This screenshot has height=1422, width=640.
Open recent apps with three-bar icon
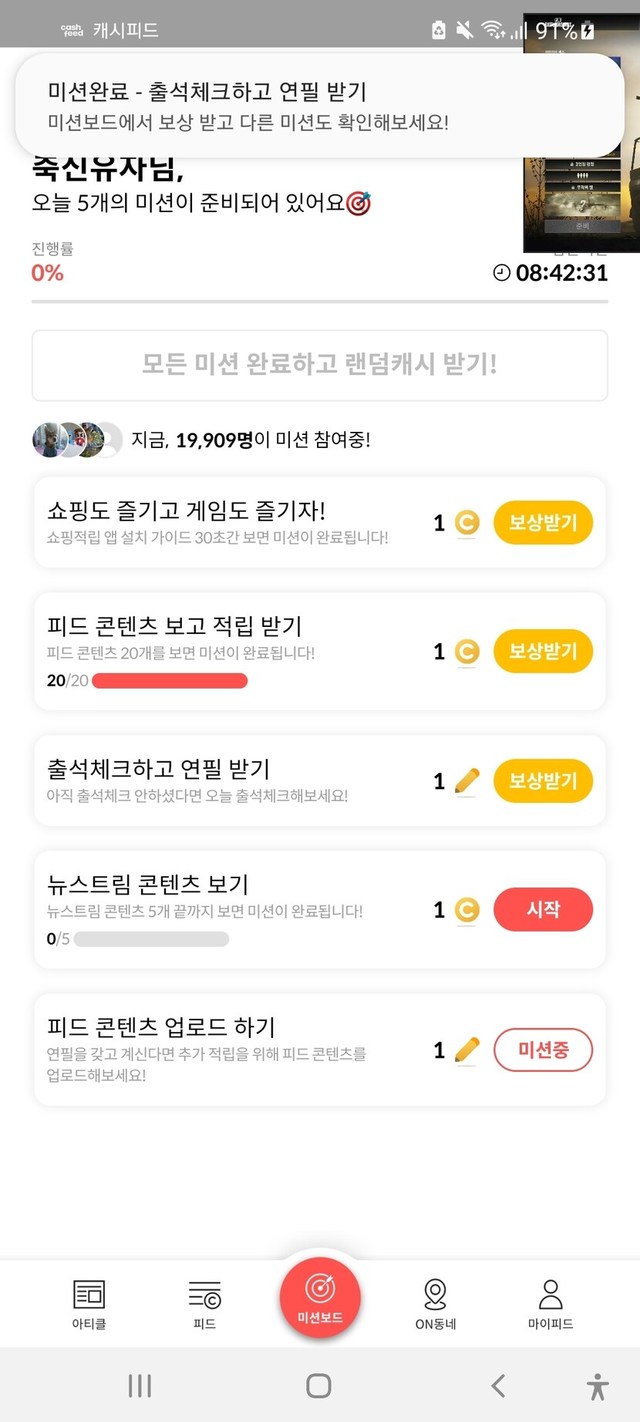pos(140,1385)
